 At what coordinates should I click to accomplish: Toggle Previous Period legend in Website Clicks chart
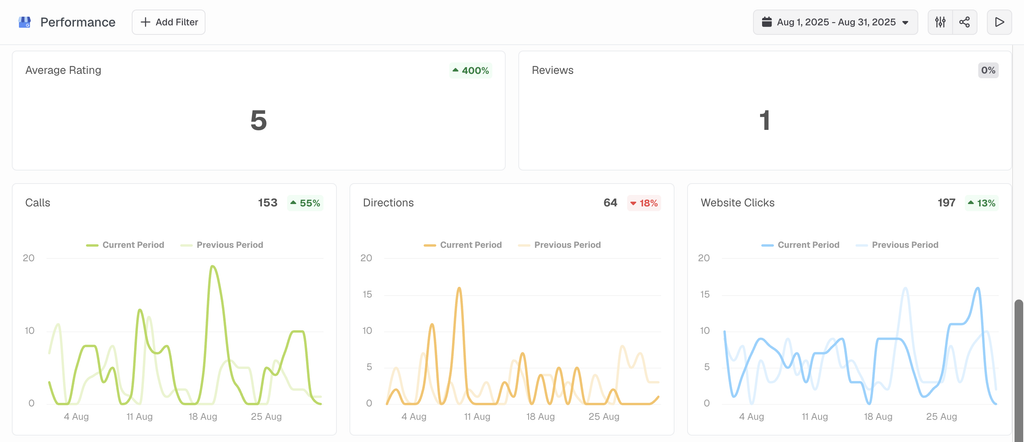(896, 245)
